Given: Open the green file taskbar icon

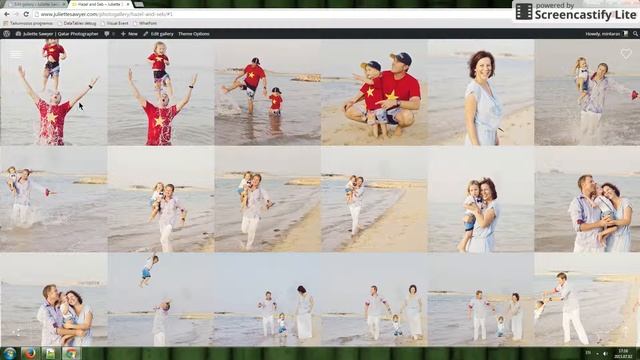Looking at the screenshot, I should click(x=50, y=353).
